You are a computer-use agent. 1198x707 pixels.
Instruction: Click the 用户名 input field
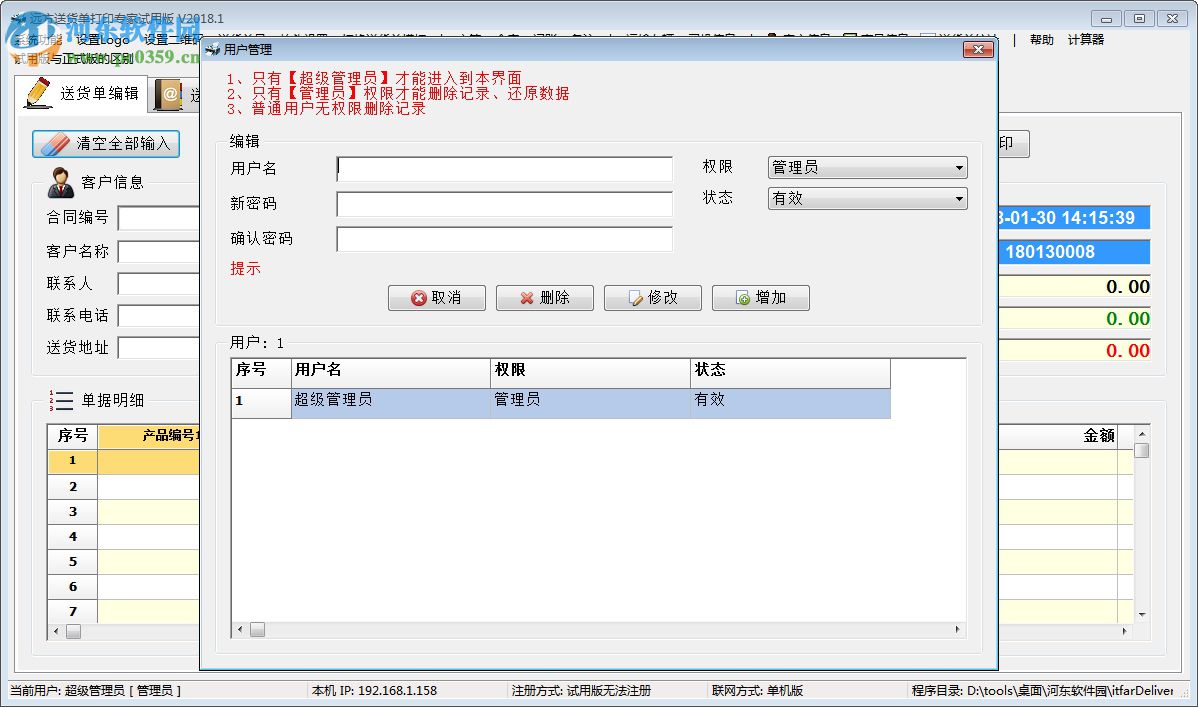[505, 168]
